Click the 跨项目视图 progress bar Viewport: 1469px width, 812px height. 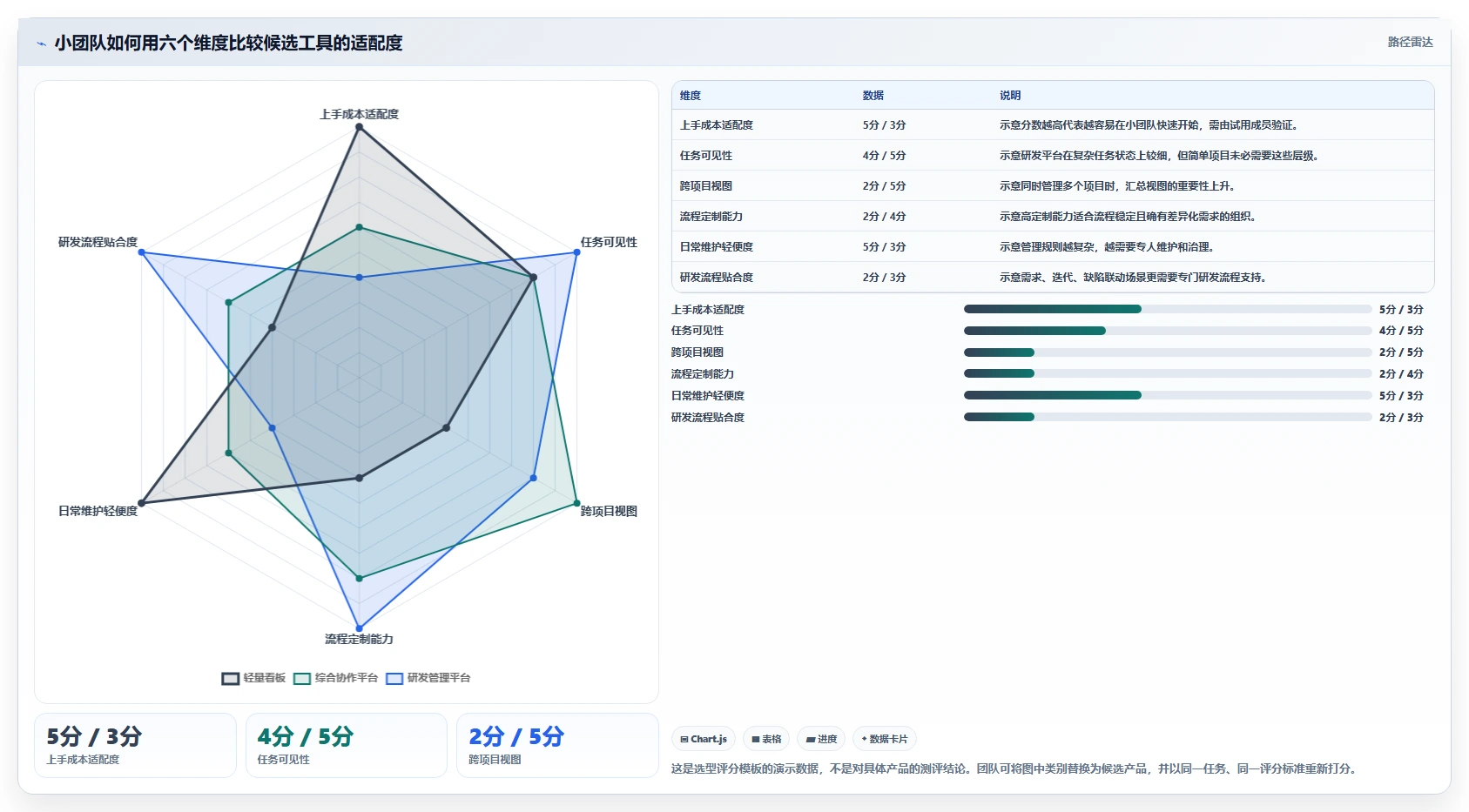(x=1168, y=352)
